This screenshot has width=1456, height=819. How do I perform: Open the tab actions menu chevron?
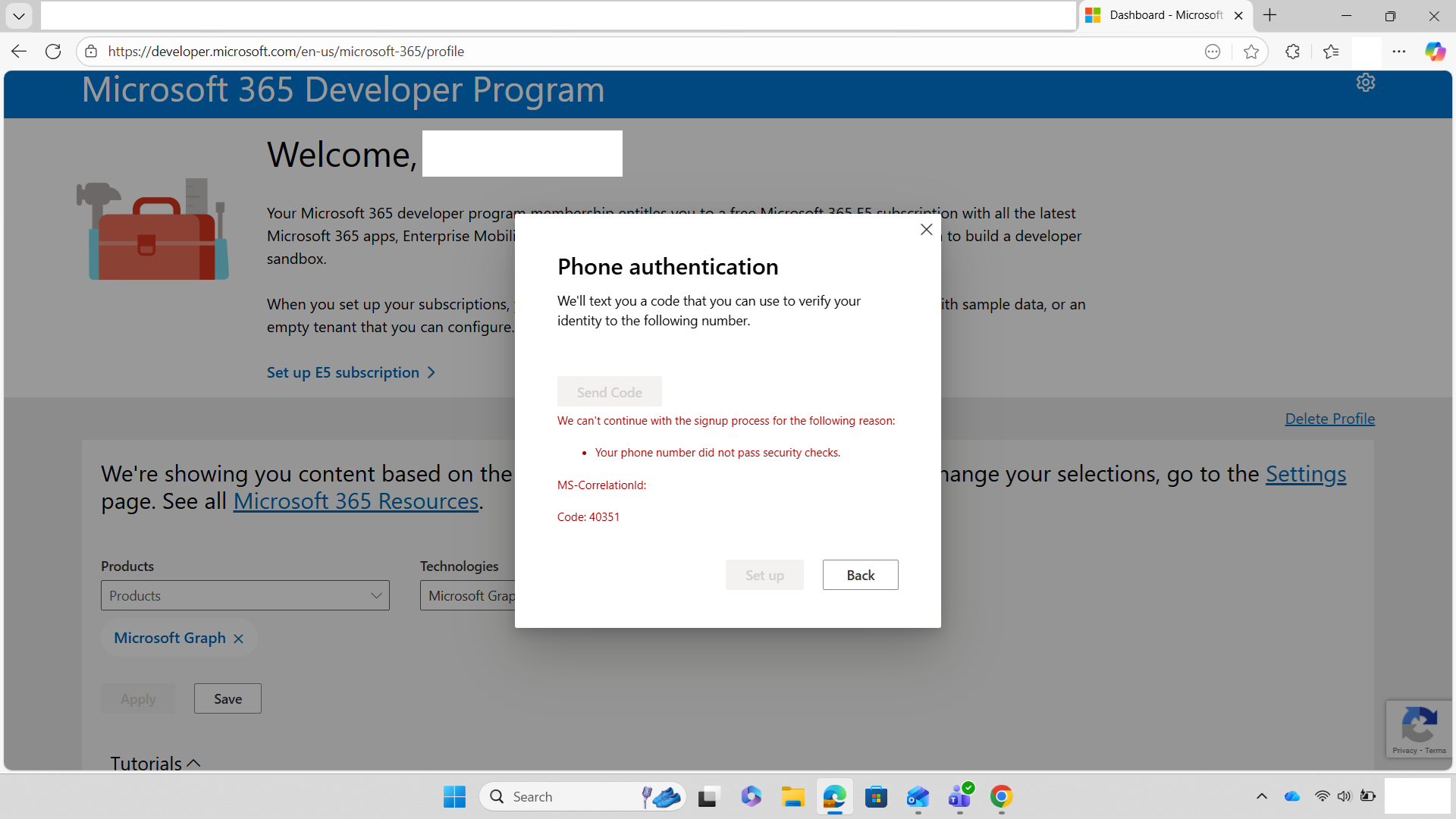click(x=19, y=15)
